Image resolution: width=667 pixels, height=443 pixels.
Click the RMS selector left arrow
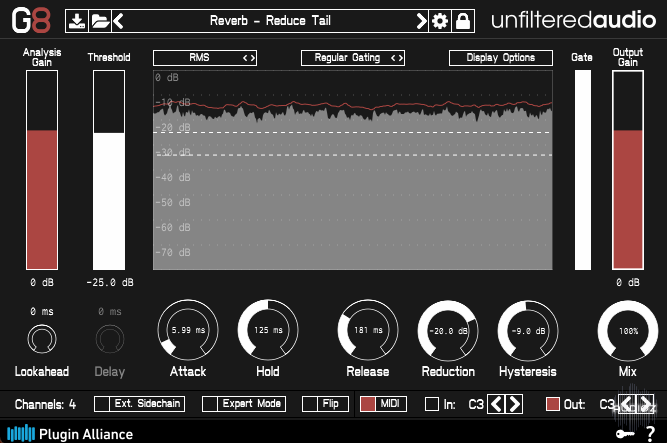click(x=245, y=58)
